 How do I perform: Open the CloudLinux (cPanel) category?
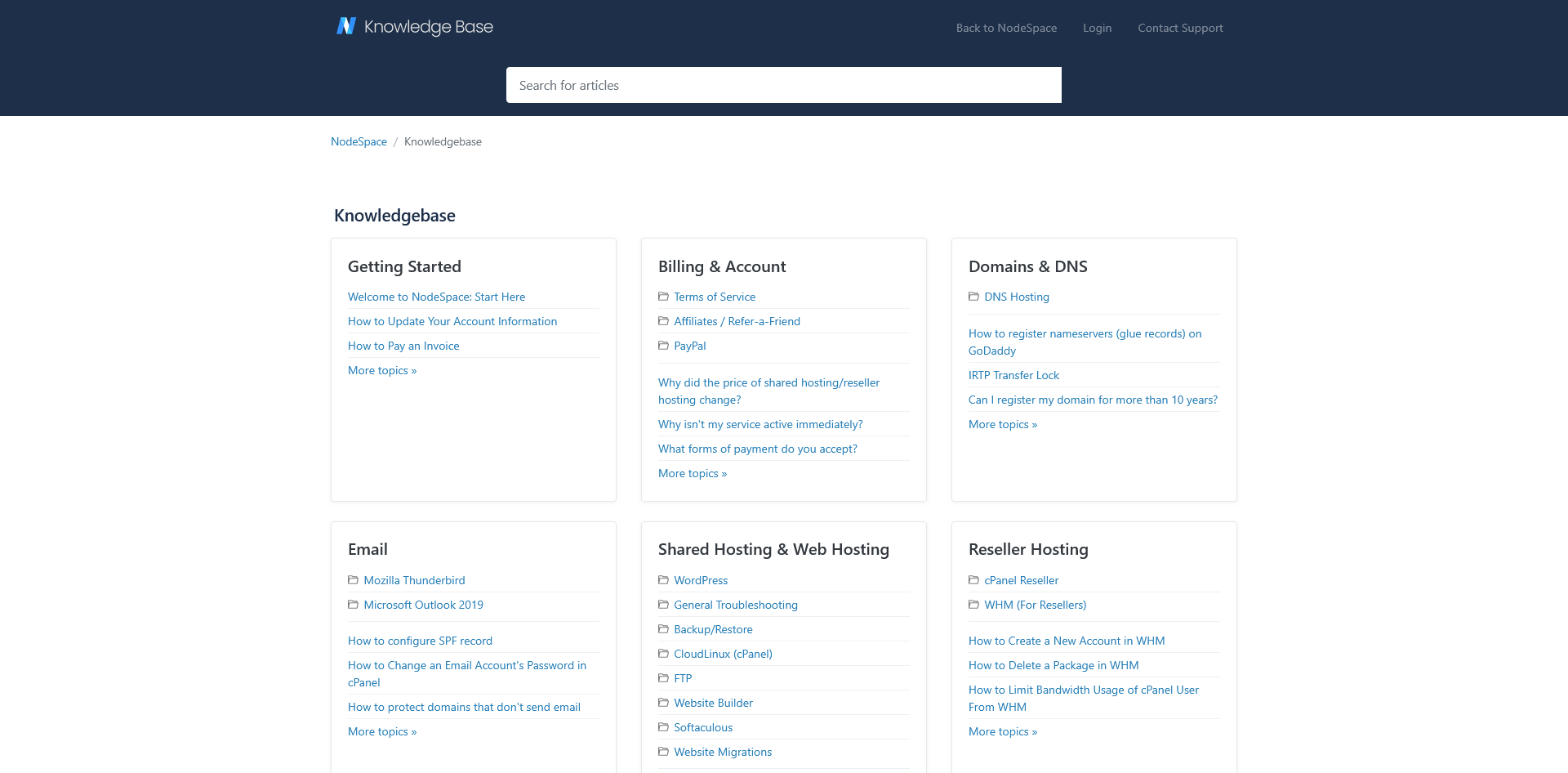(723, 654)
